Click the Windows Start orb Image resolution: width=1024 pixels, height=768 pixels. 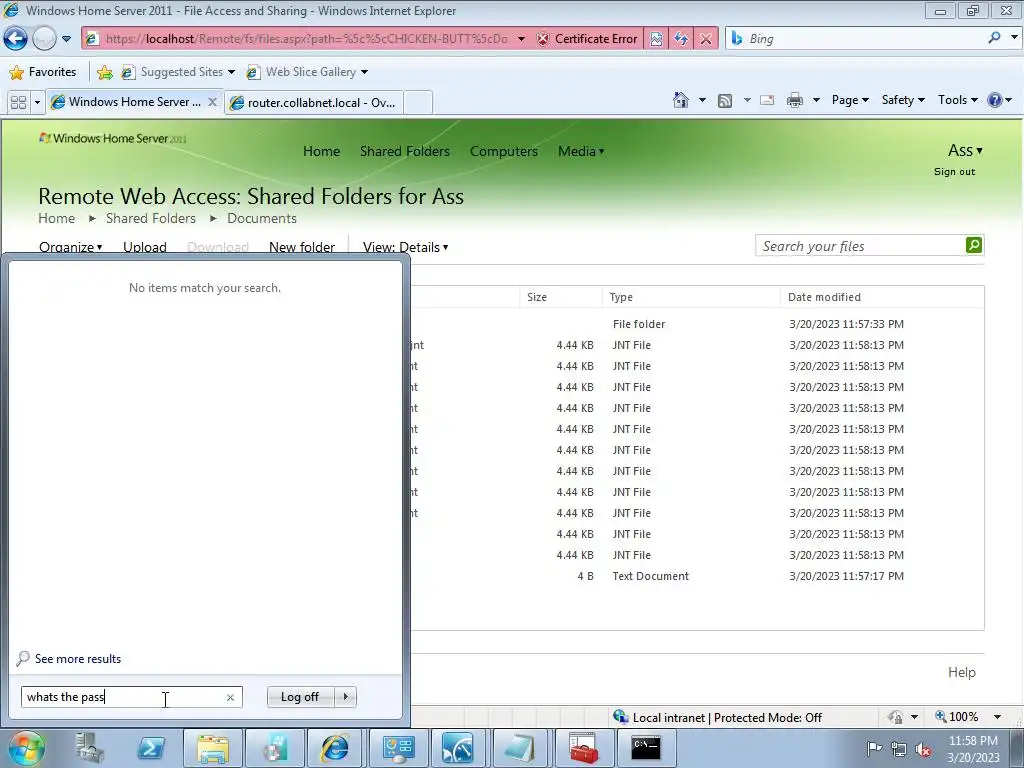27,748
